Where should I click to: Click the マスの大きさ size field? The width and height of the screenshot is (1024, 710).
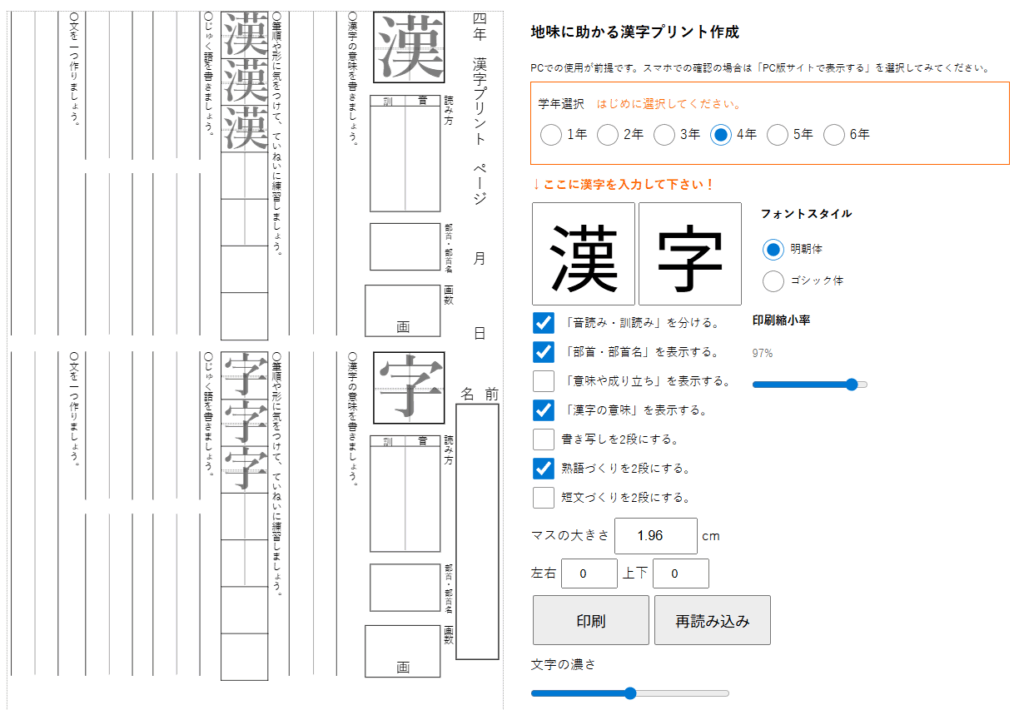pyautogui.click(x=655, y=536)
